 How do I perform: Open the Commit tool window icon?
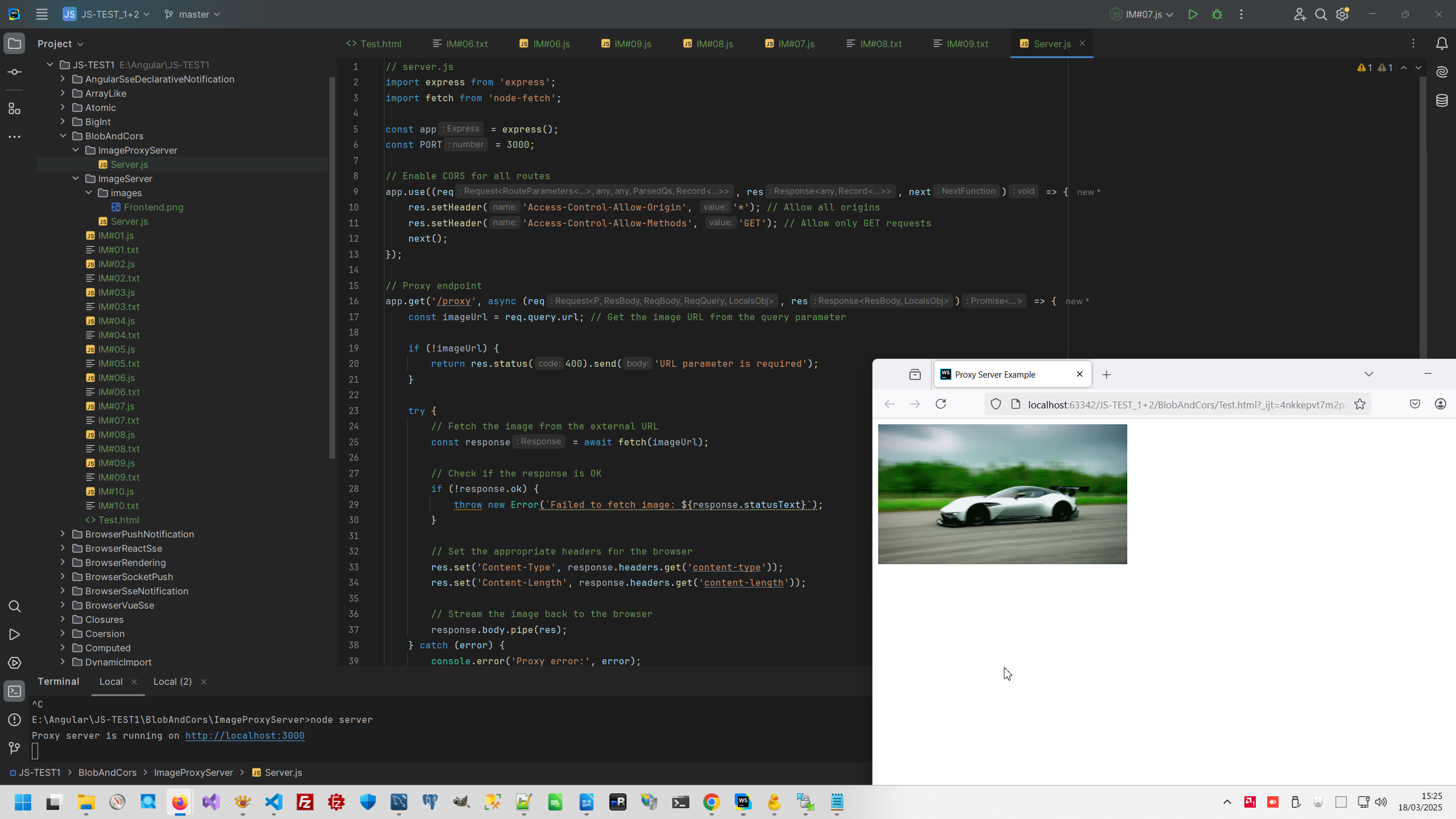pos(15,72)
